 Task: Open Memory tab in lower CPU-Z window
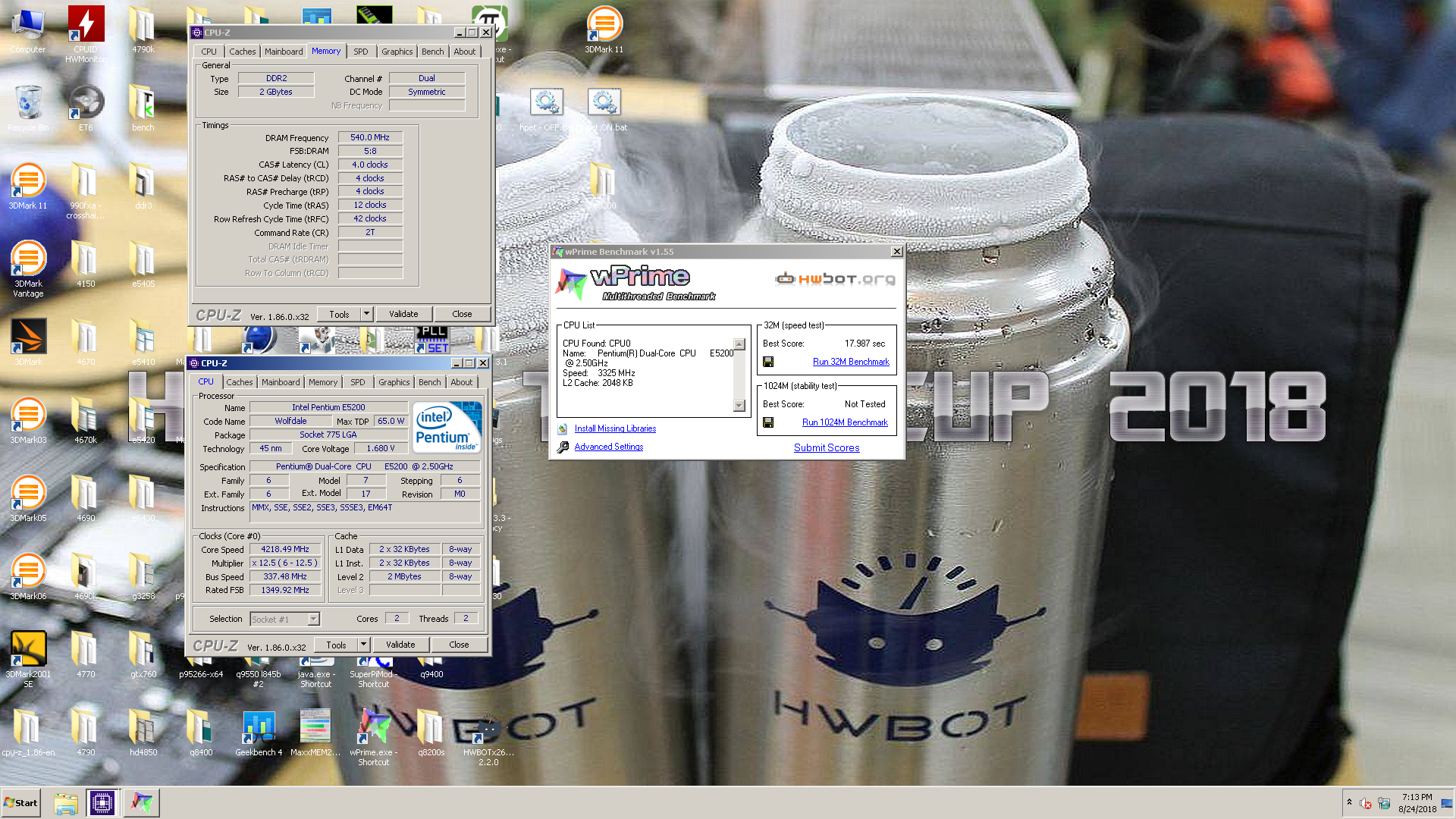point(323,382)
